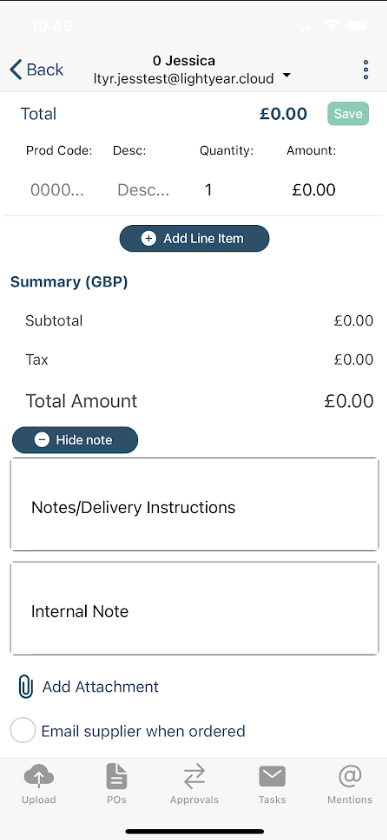Open the three-dot more options menu

coord(366,70)
